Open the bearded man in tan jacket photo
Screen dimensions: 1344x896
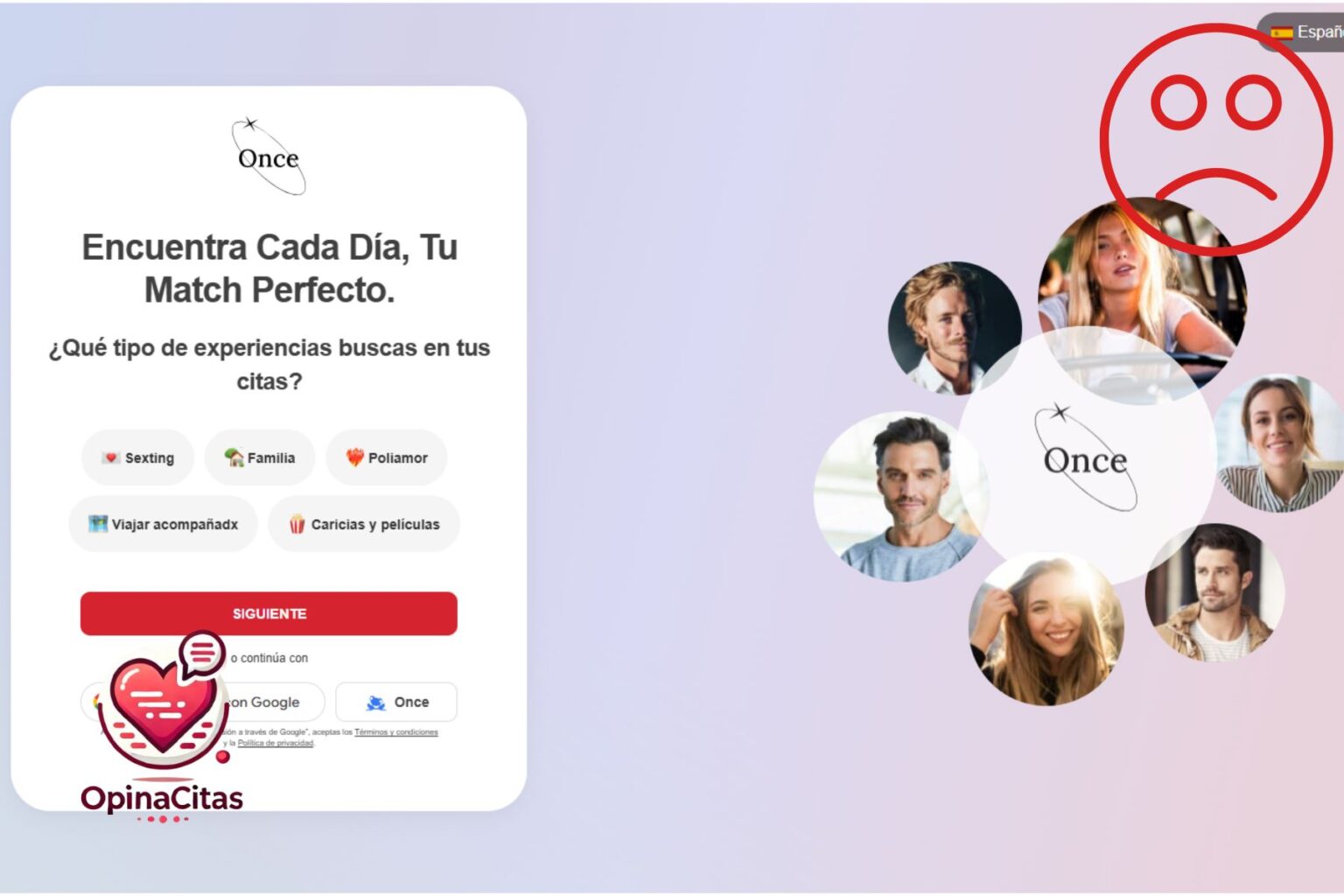1214,592
